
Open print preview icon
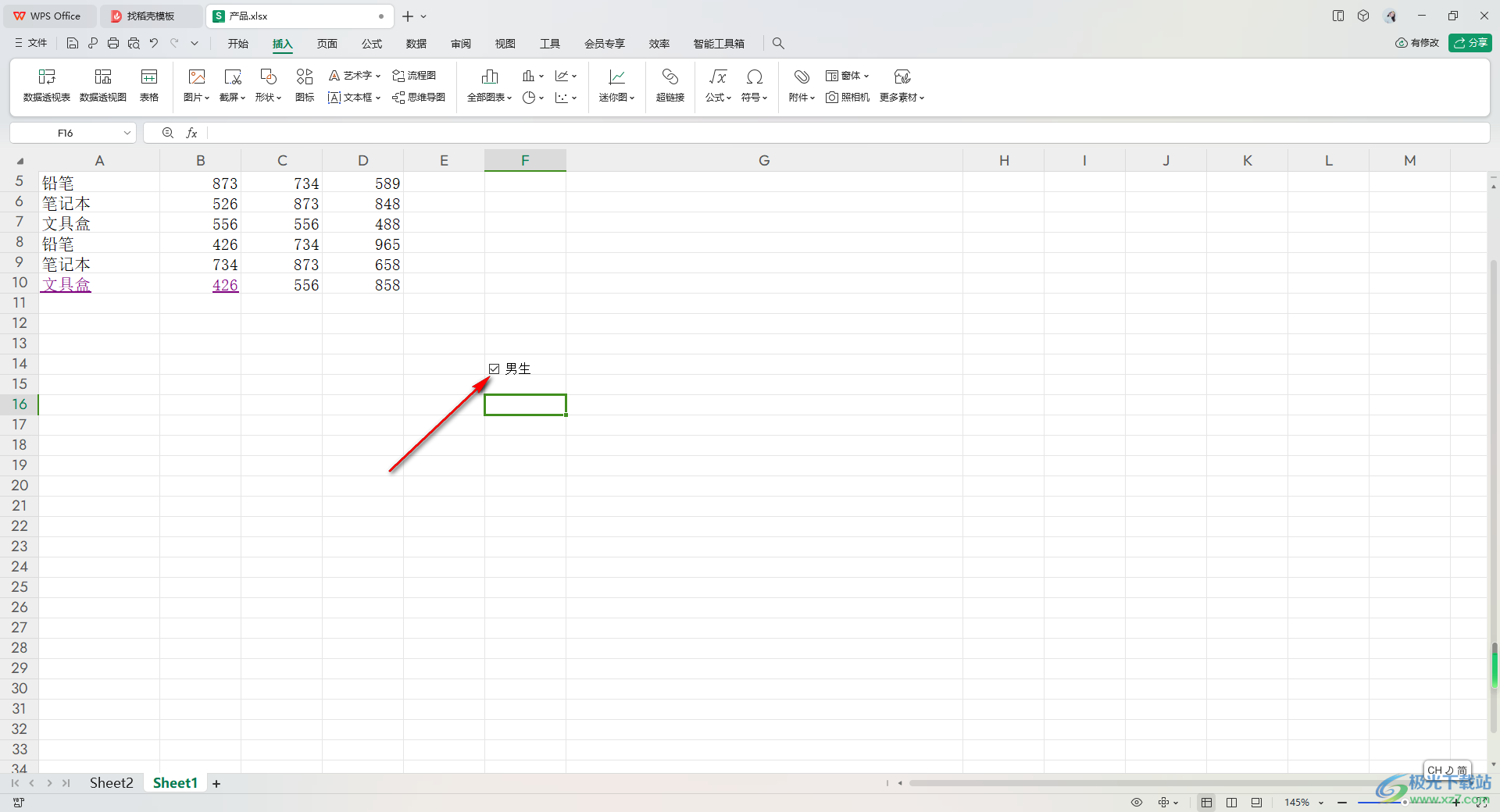[134, 44]
